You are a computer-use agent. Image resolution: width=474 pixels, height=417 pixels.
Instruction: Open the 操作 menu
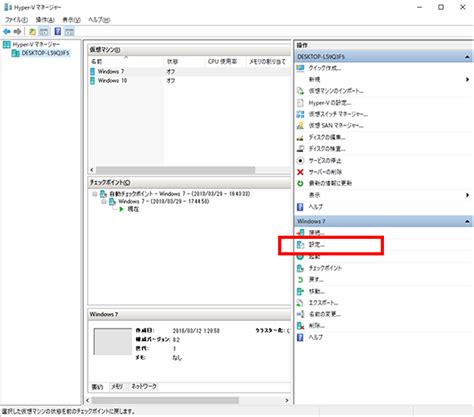coord(45,20)
